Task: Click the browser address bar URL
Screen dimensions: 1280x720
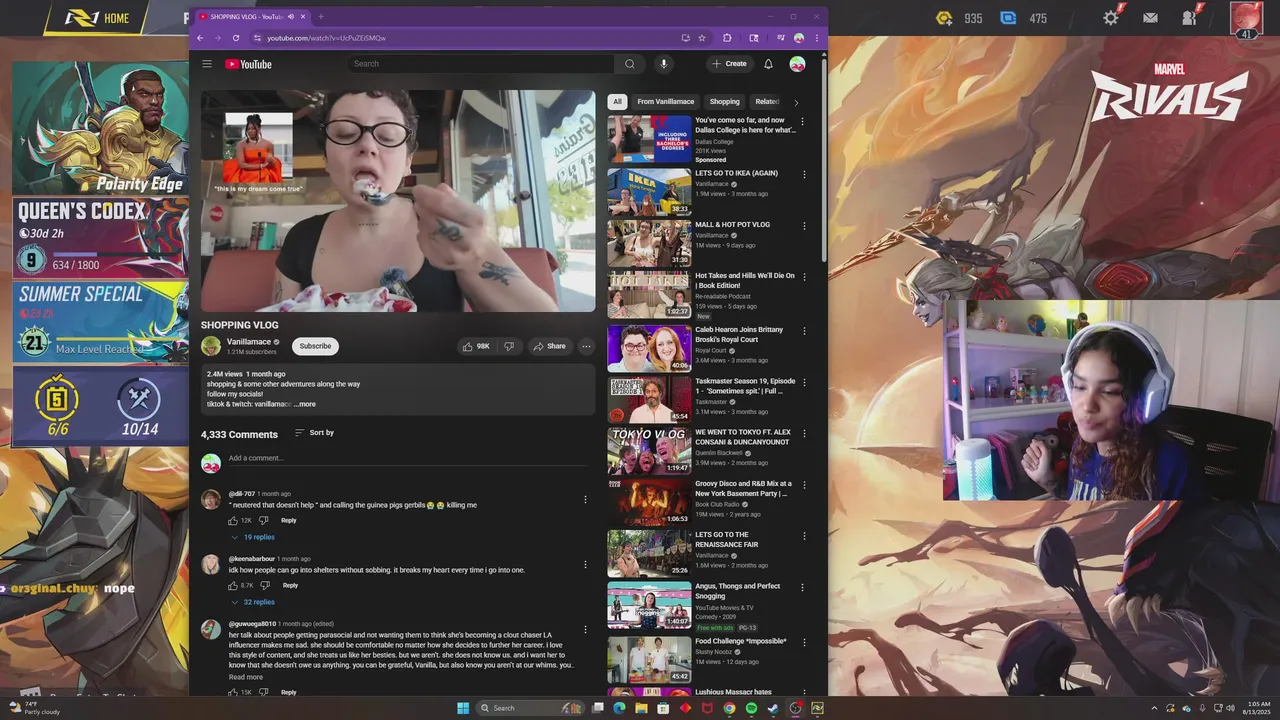Action: pos(326,38)
